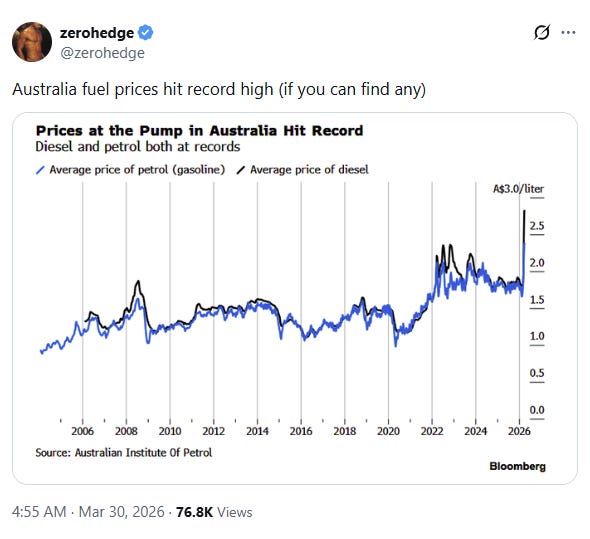Click the A$3.0/liter axis label

[519, 189]
